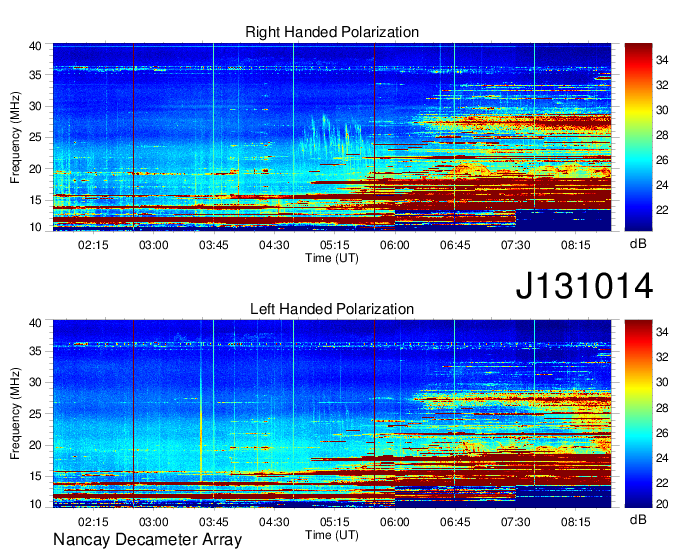Click the Left Handed Polarization title

[x=332, y=309]
